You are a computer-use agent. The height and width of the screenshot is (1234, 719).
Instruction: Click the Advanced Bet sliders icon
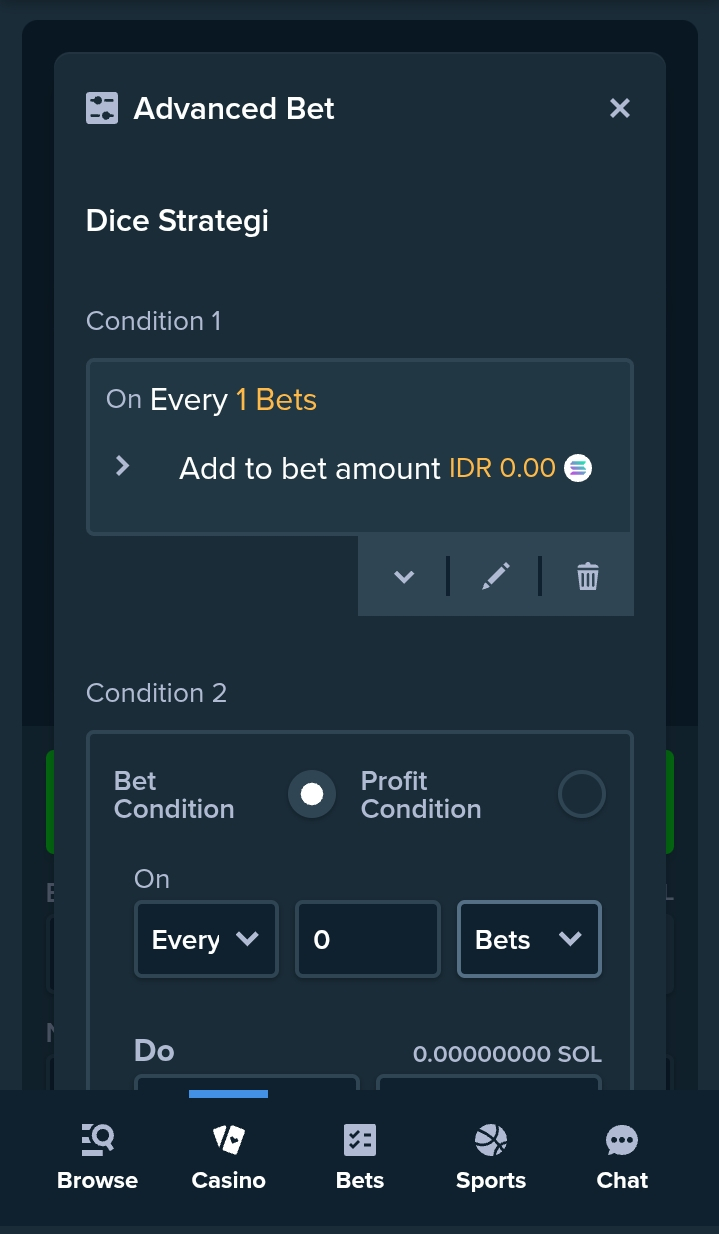click(102, 108)
